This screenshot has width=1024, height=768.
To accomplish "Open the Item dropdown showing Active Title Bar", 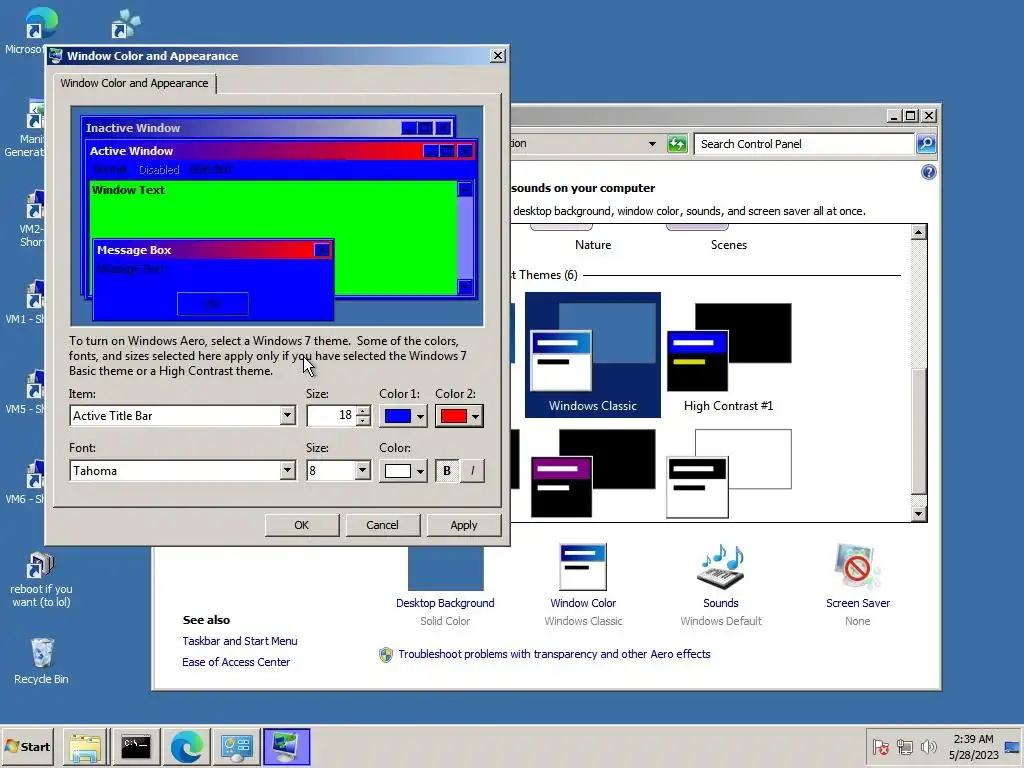I will [x=287, y=415].
